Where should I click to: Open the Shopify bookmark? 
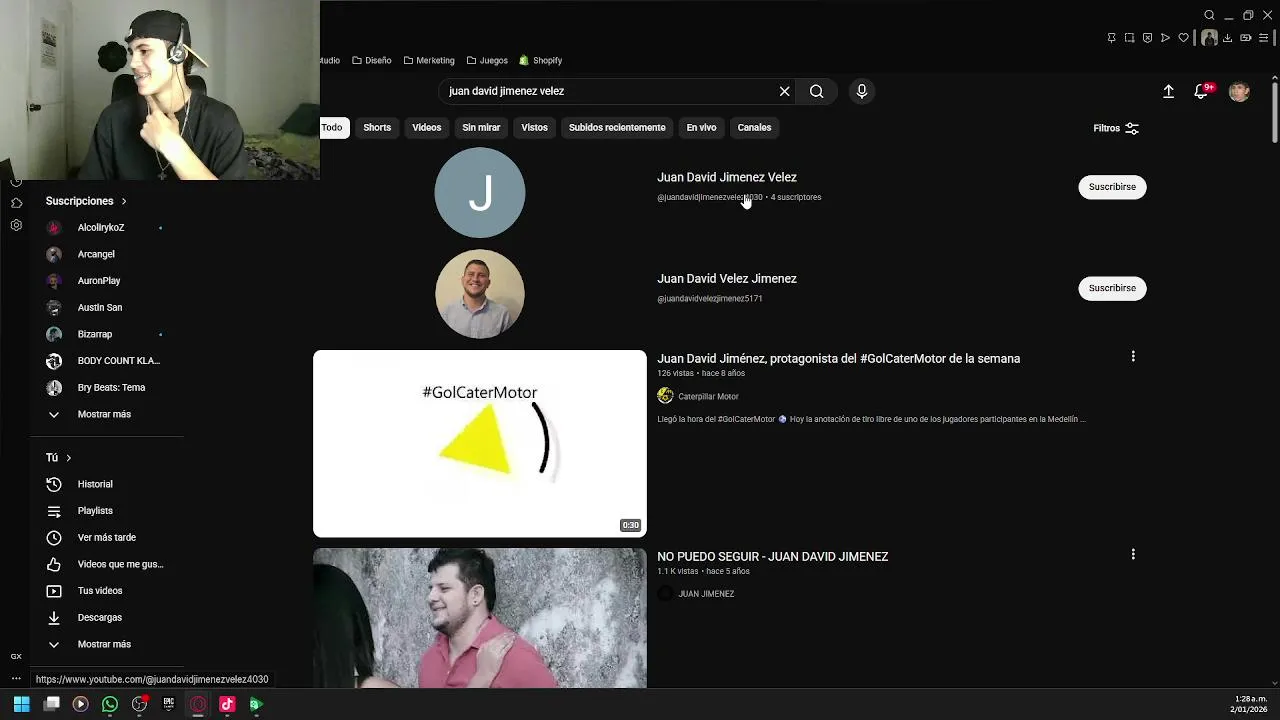coord(540,61)
